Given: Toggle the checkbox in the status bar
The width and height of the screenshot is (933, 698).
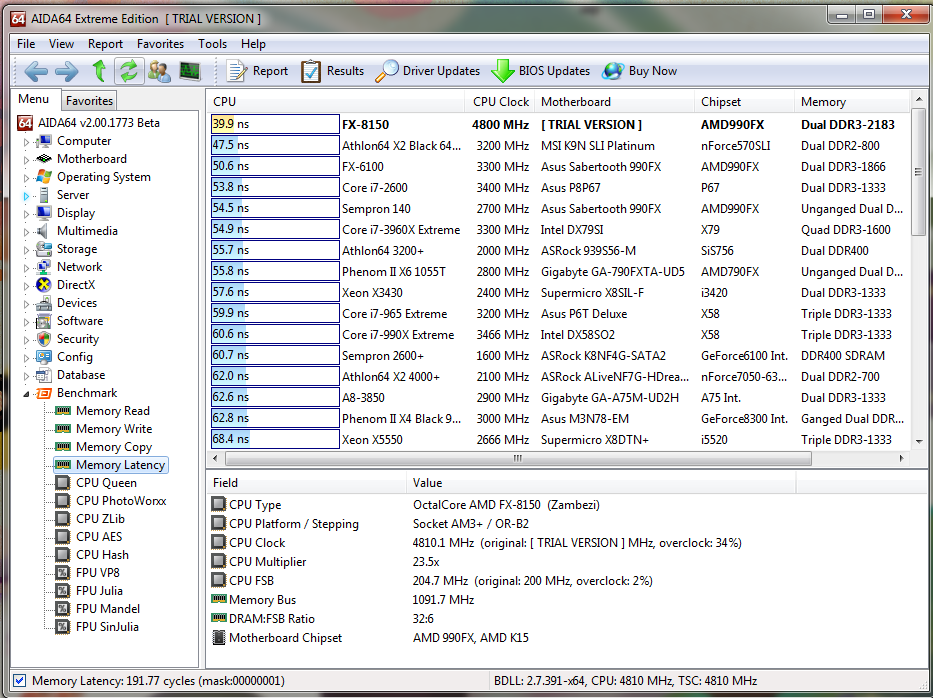Looking at the screenshot, I should [x=20, y=680].
